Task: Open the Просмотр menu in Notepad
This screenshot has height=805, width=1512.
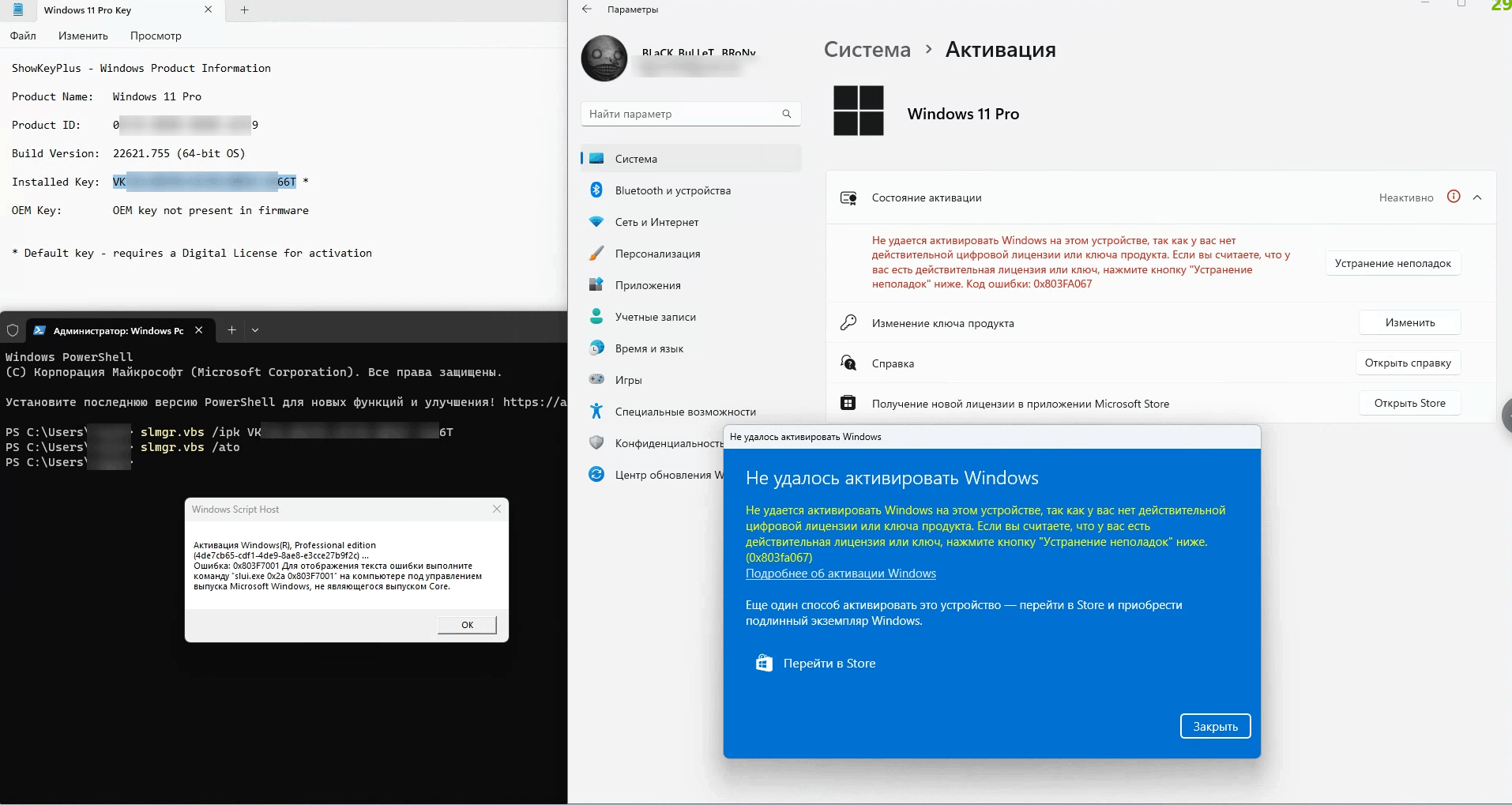Action: point(156,36)
